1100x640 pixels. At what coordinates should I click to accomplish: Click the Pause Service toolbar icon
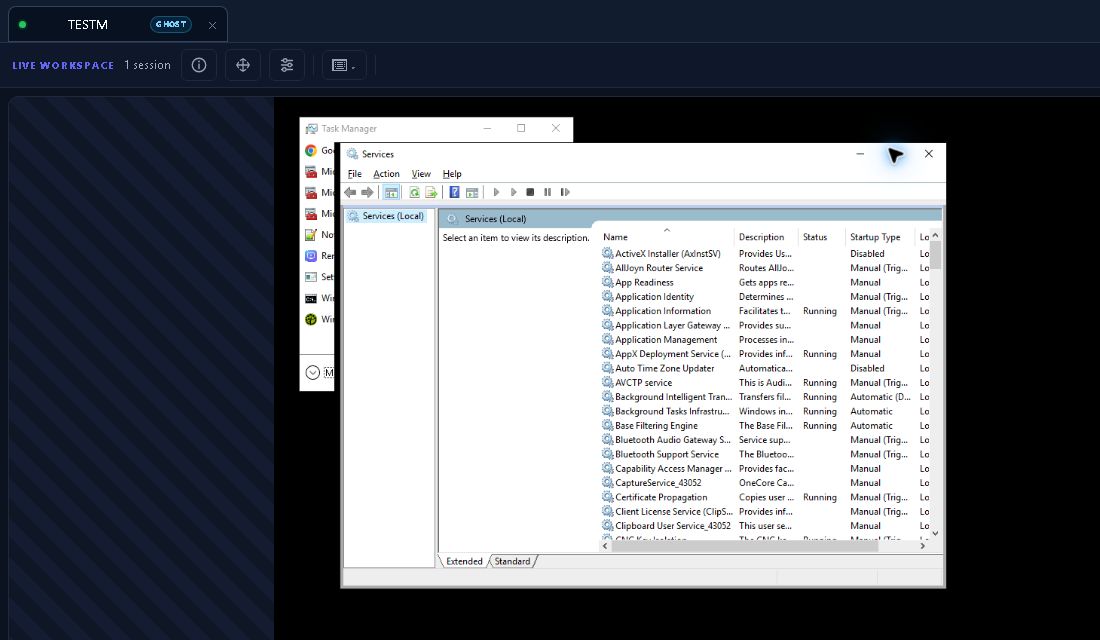[547, 192]
